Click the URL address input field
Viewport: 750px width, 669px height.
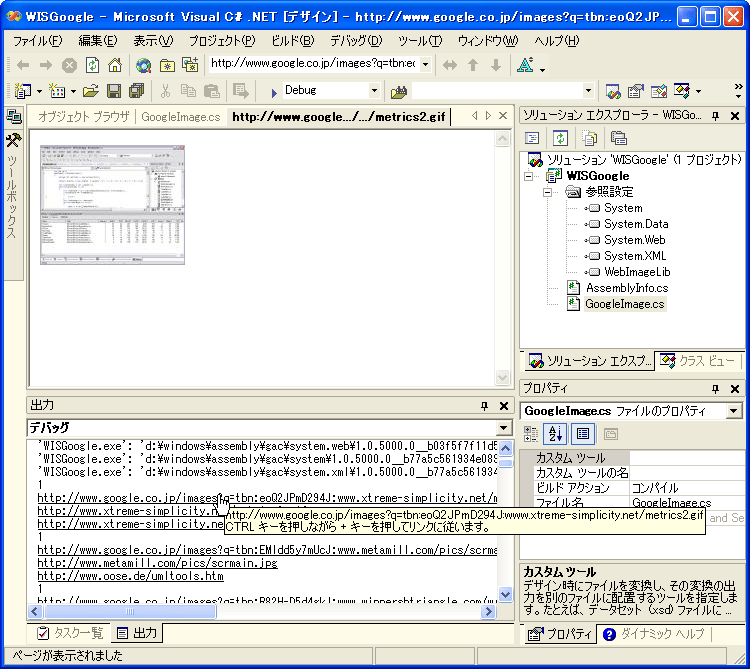pos(313,64)
